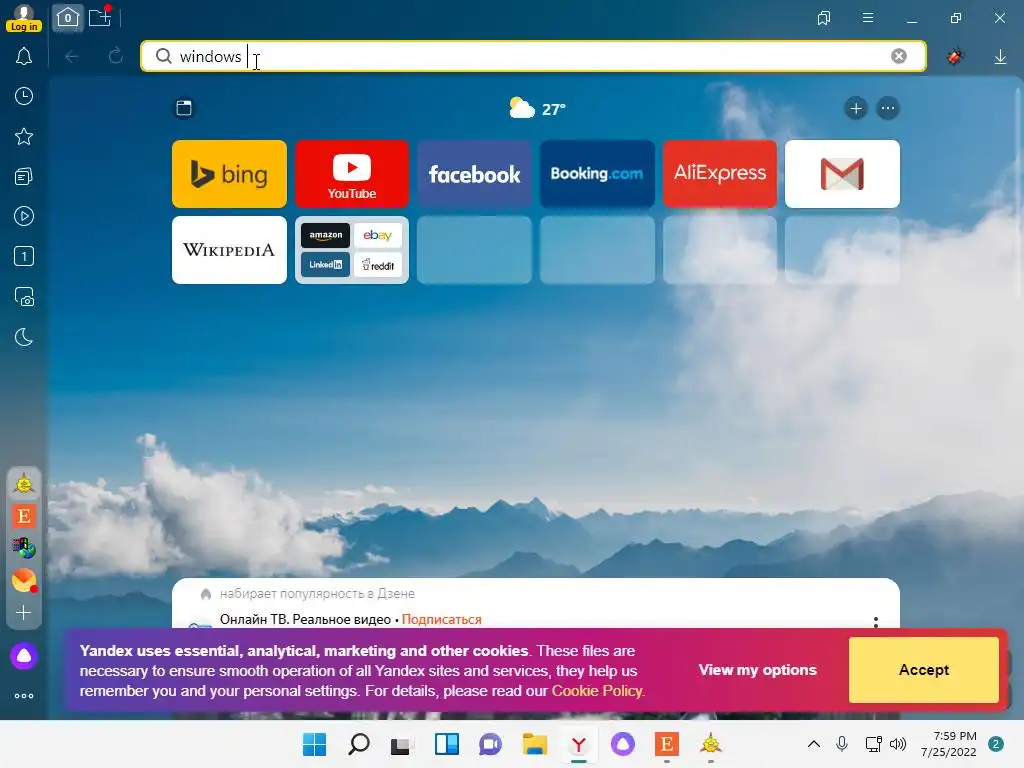Open the Gmail tile
Viewport: 1024px width, 768px height.
[x=842, y=174]
